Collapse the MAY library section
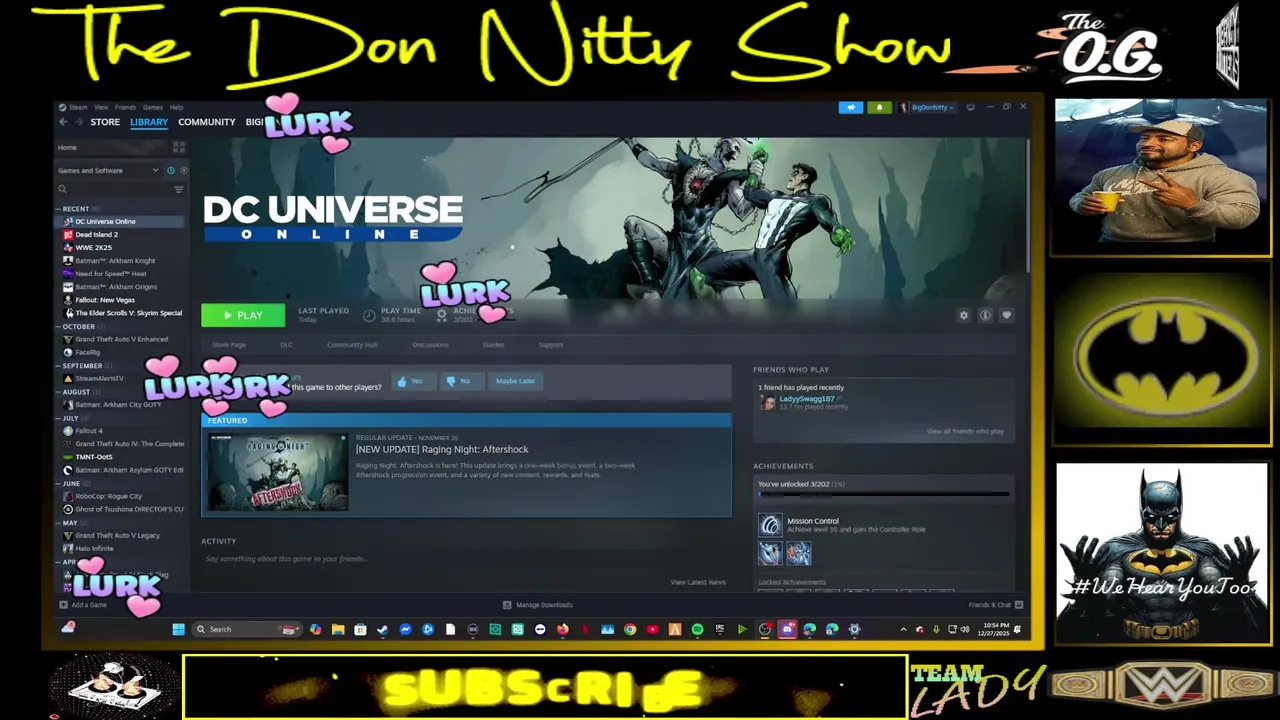 [59, 523]
